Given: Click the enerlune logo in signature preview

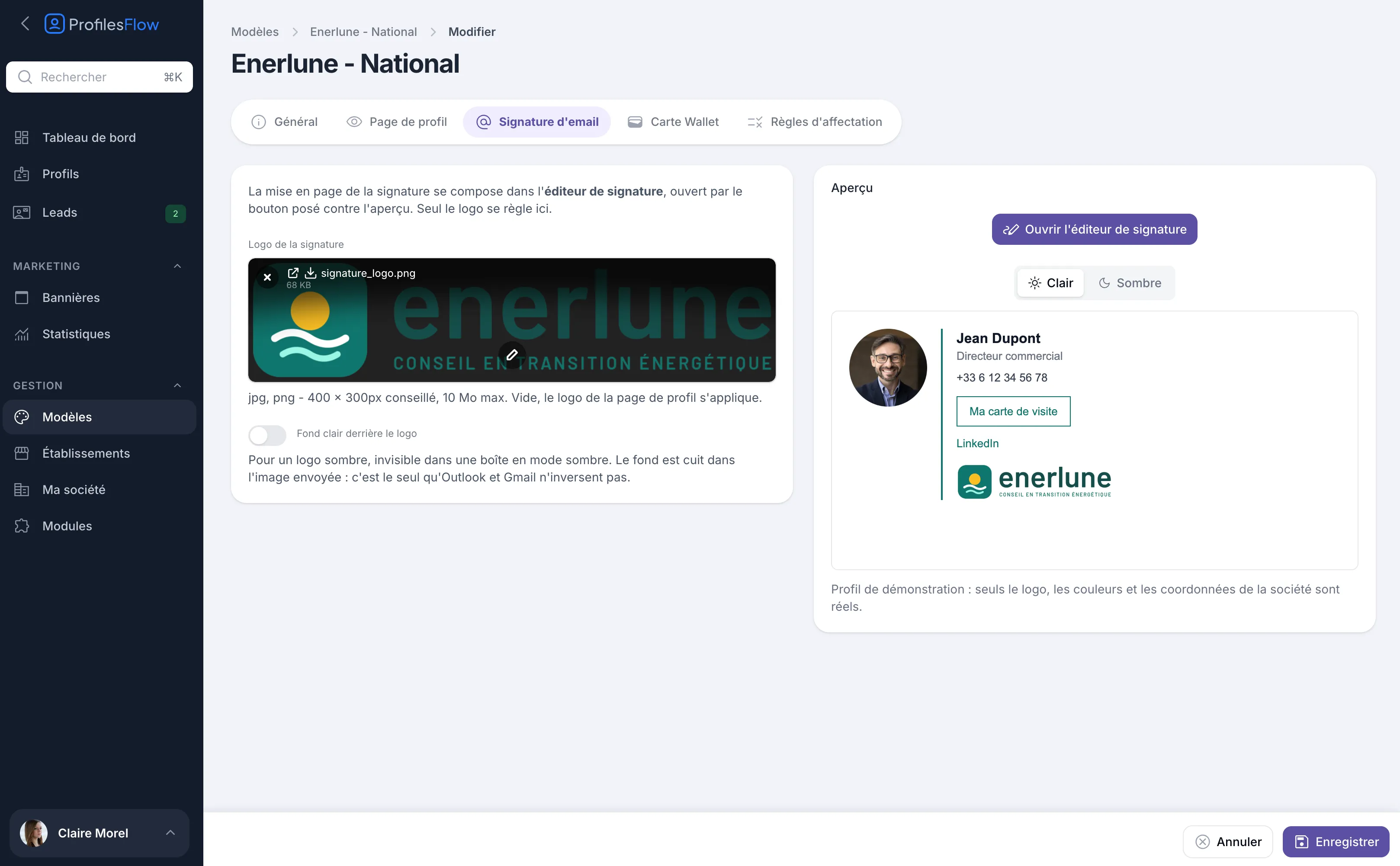Looking at the screenshot, I should click(x=1034, y=482).
